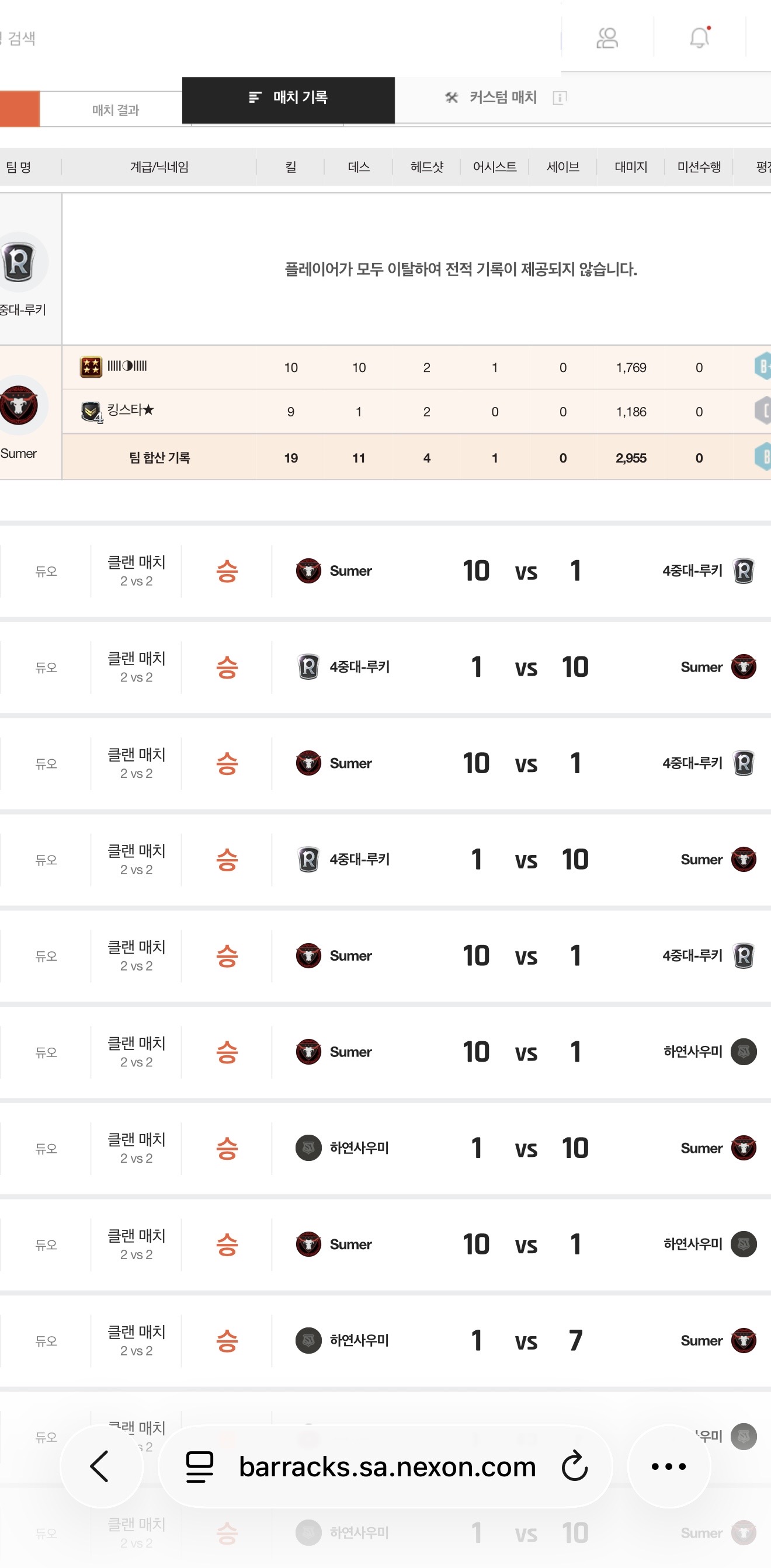
Task: Tap the browser back arrow
Action: coord(100,1466)
